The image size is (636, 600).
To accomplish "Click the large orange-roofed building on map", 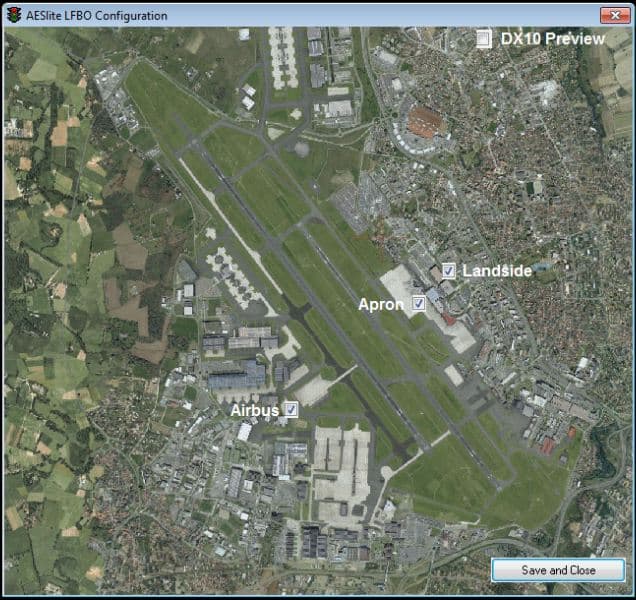I will 424,121.
